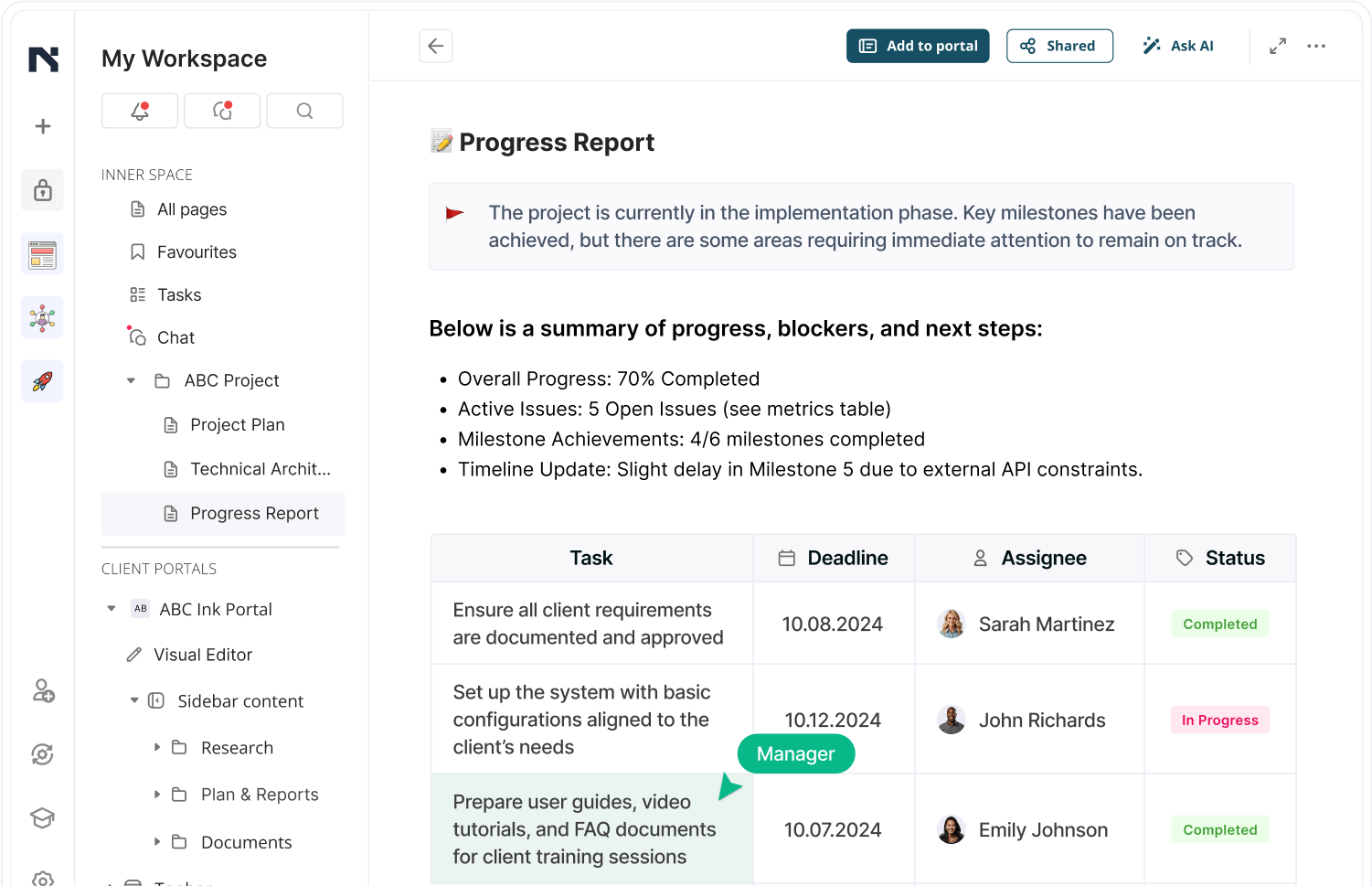Image resolution: width=1372 pixels, height=886 pixels.
Task: Expand page to full screen
Action: tap(1278, 46)
